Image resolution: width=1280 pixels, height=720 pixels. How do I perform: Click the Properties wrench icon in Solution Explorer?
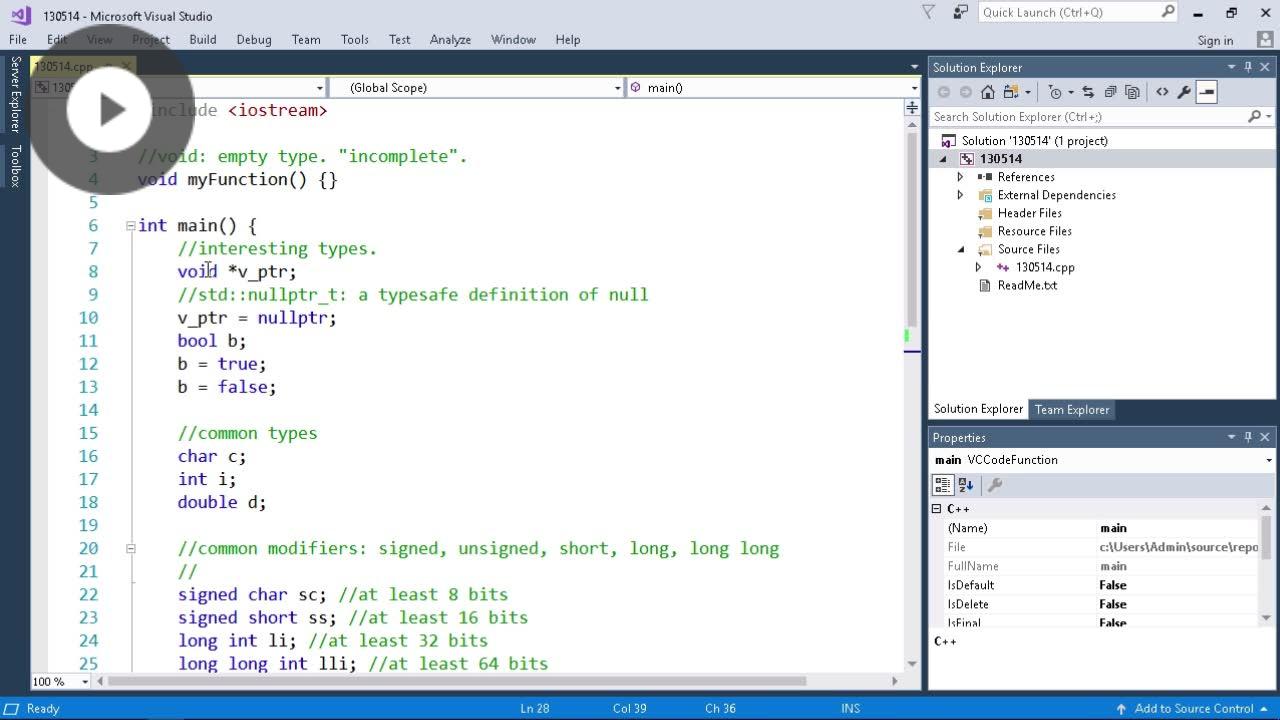(x=1183, y=91)
